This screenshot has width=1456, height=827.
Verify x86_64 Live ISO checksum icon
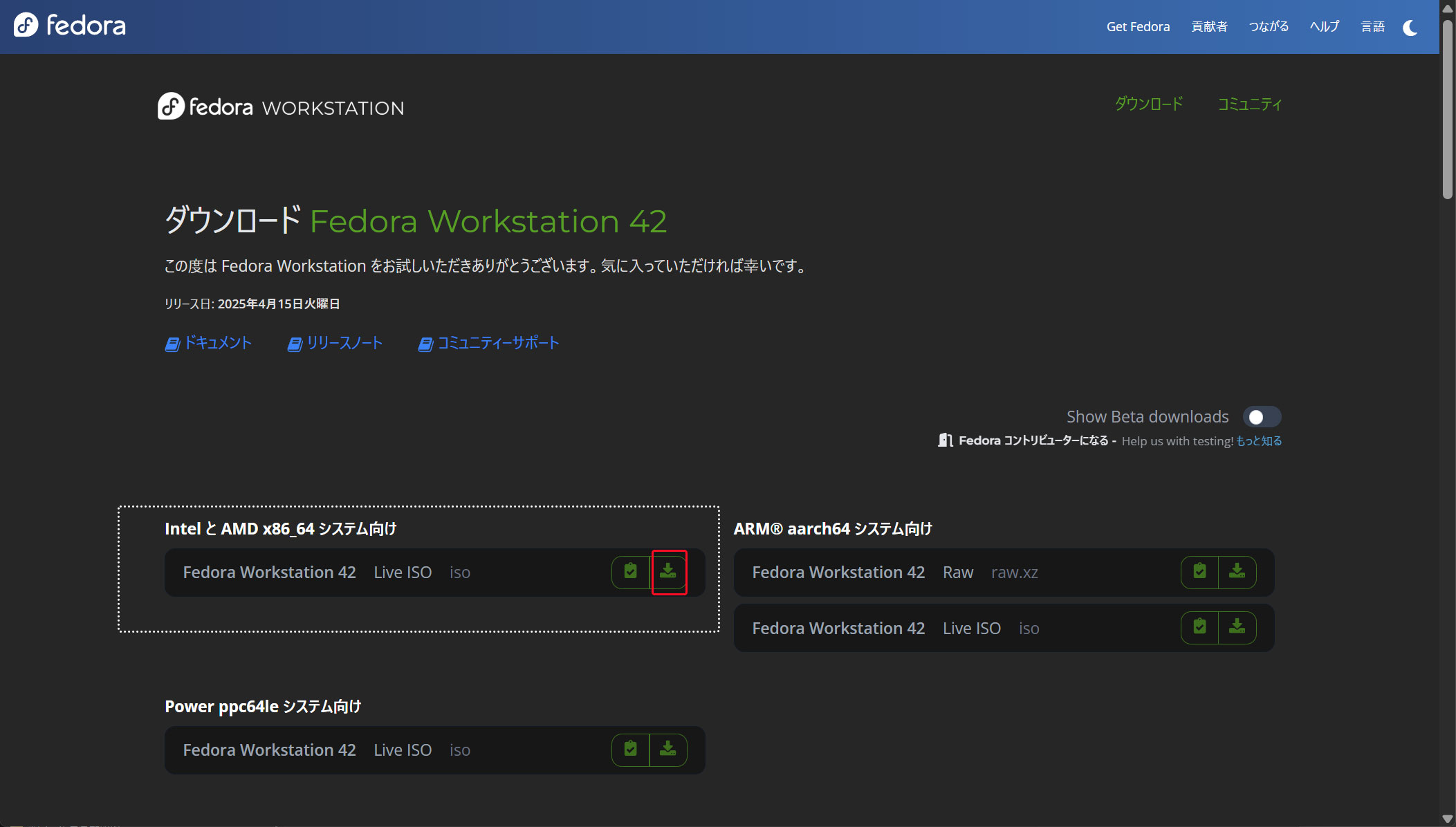630,572
